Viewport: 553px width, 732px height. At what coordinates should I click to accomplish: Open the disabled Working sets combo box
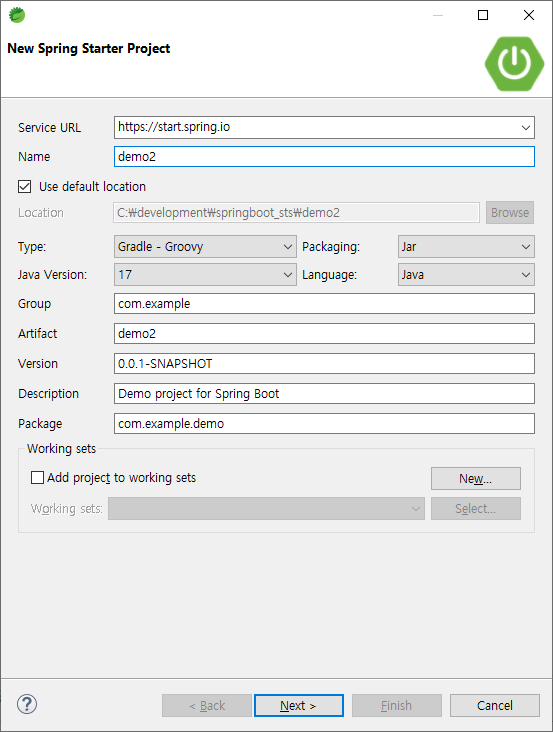tap(266, 508)
